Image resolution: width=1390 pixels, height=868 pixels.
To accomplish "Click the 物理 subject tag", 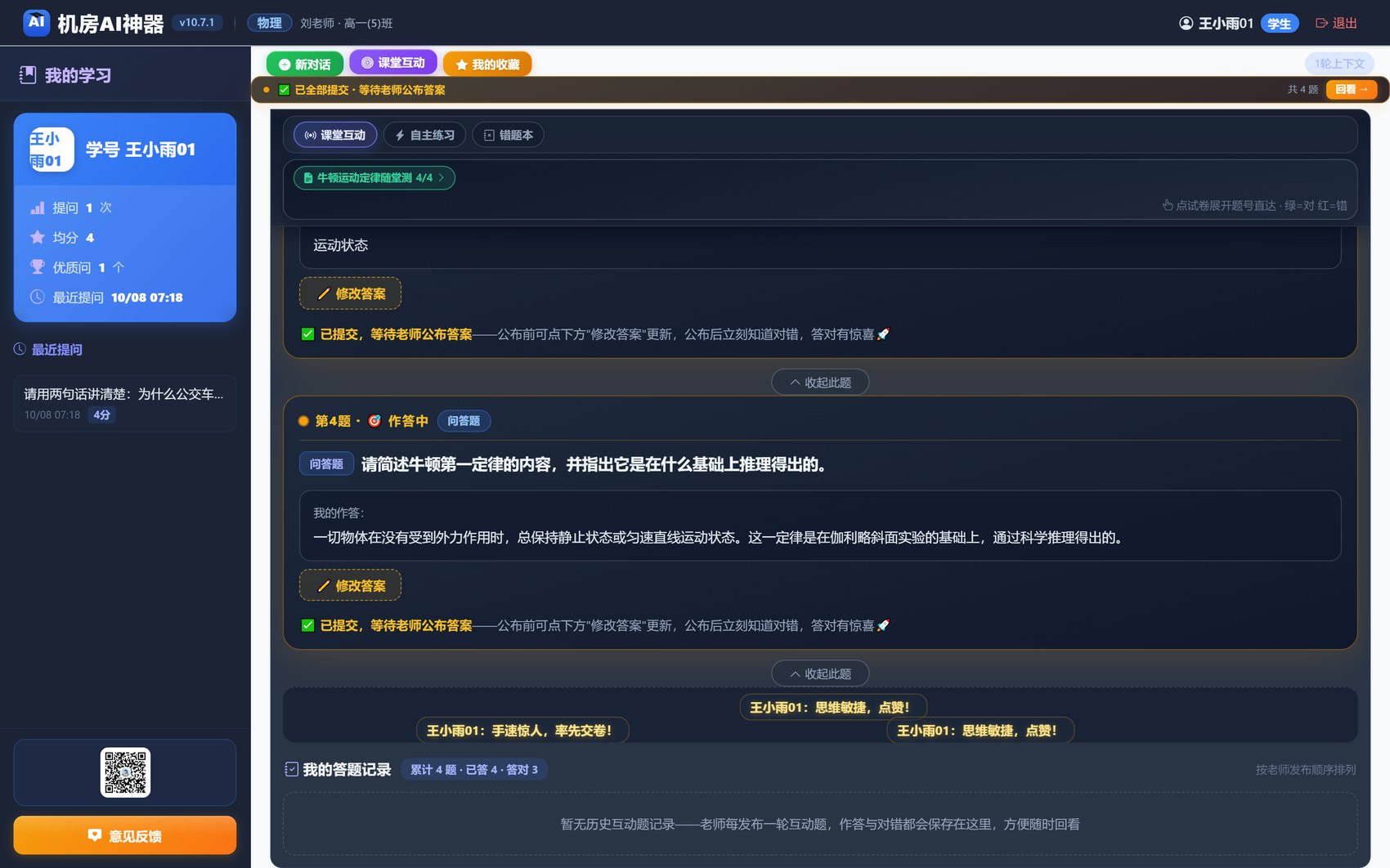I will coord(269,23).
